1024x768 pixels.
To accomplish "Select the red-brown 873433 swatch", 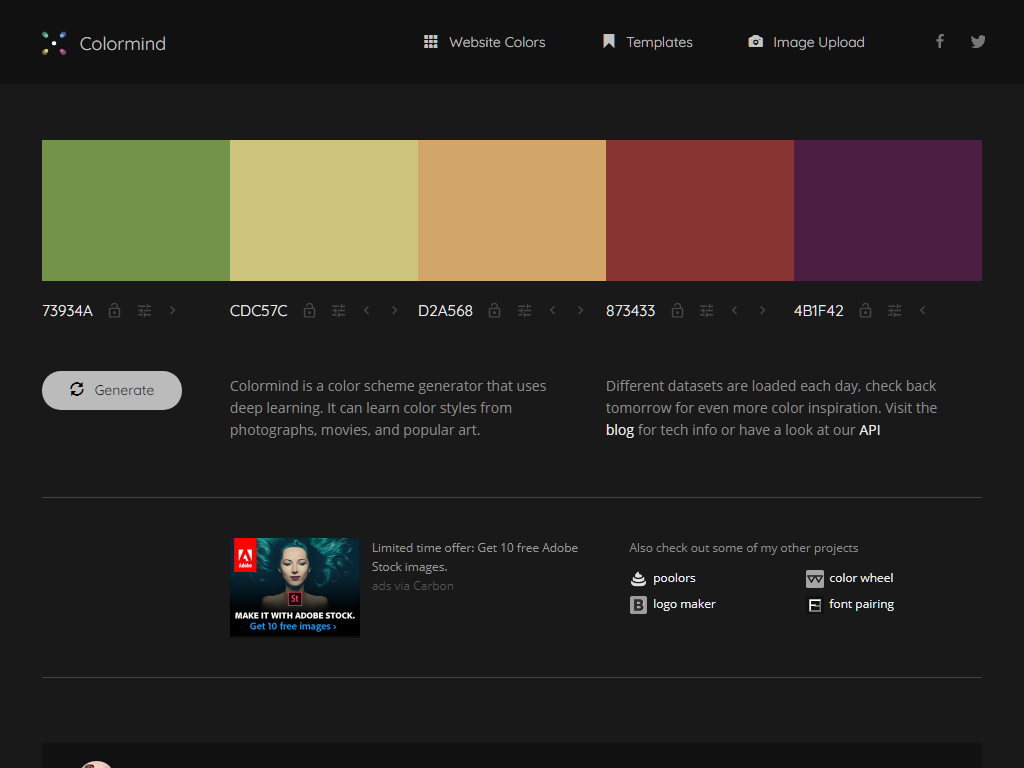I will click(700, 210).
